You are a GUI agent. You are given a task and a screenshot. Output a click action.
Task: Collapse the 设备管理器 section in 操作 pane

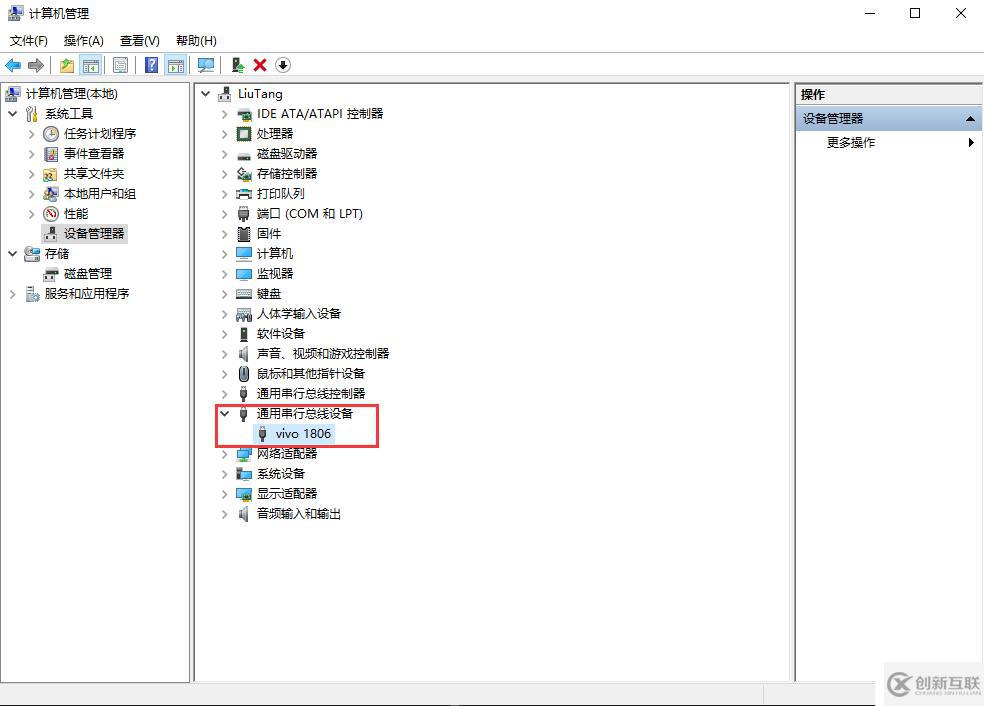click(x=968, y=118)
